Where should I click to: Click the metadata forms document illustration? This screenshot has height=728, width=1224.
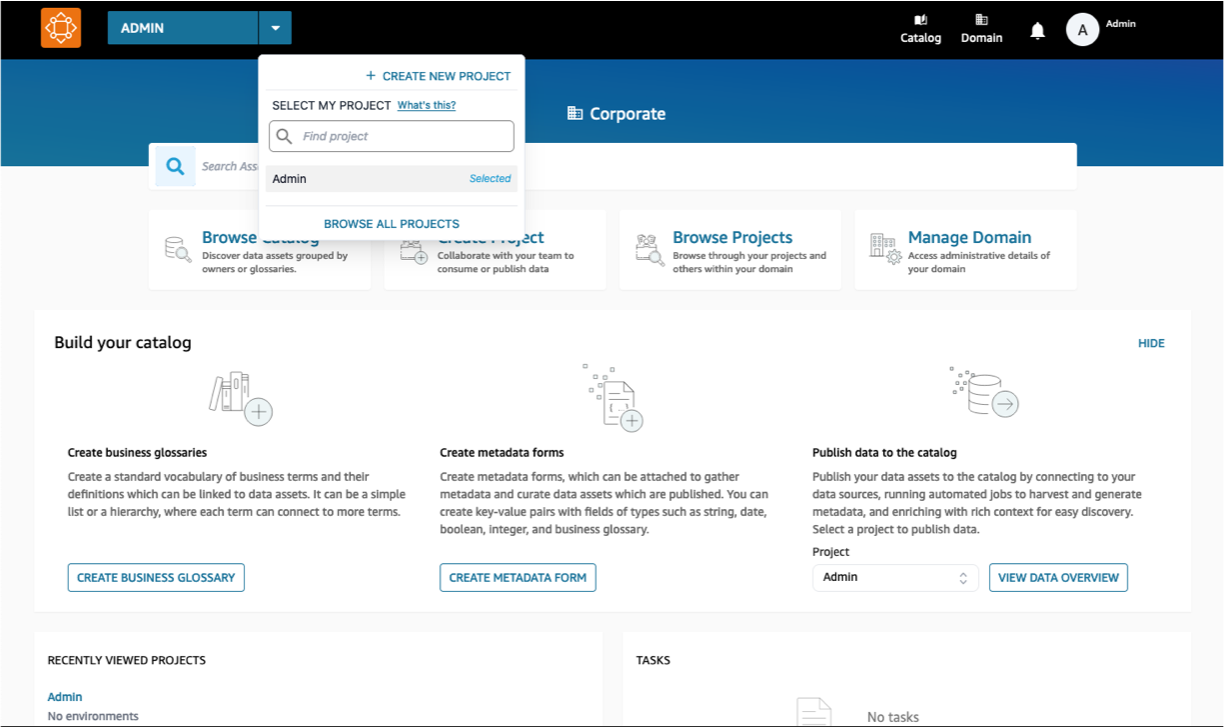coord(613,398)
